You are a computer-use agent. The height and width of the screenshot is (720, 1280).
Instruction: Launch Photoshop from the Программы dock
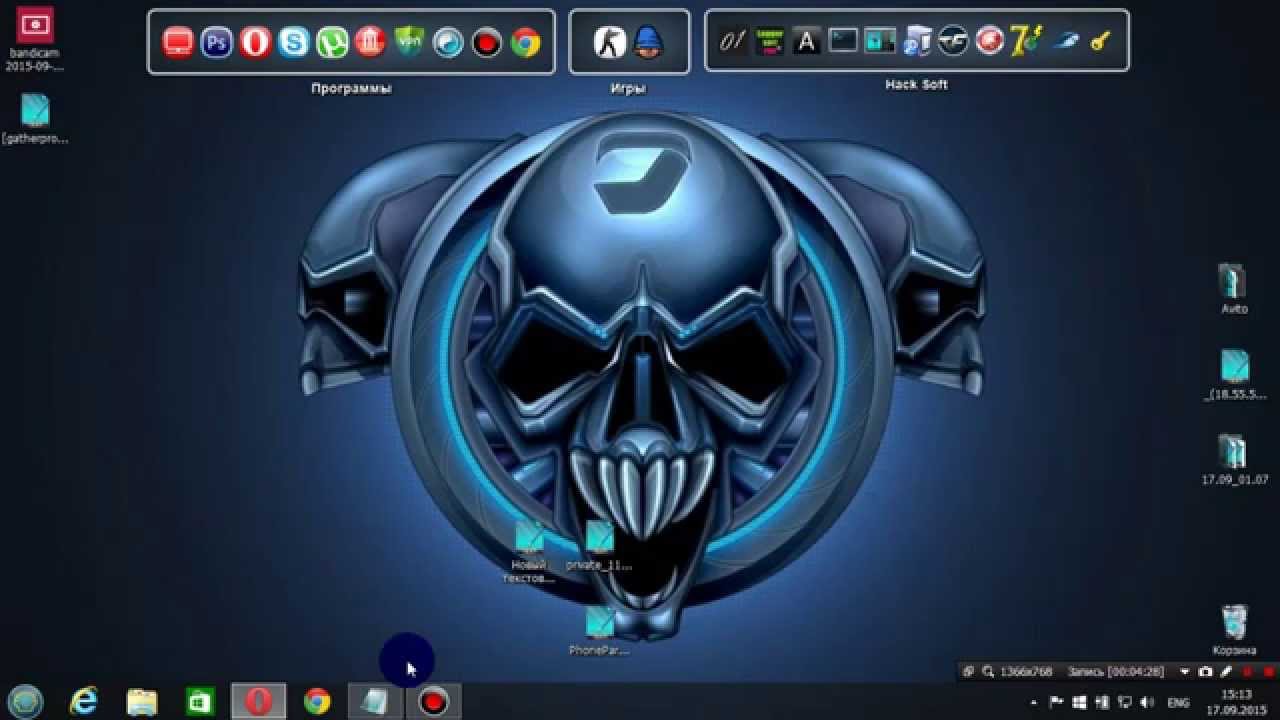tap(216, 42)
